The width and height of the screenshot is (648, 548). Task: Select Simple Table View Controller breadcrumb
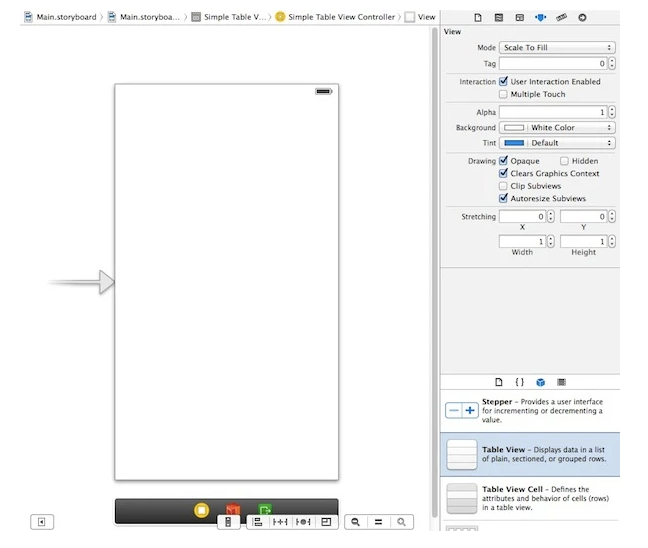tap(335, 17)
